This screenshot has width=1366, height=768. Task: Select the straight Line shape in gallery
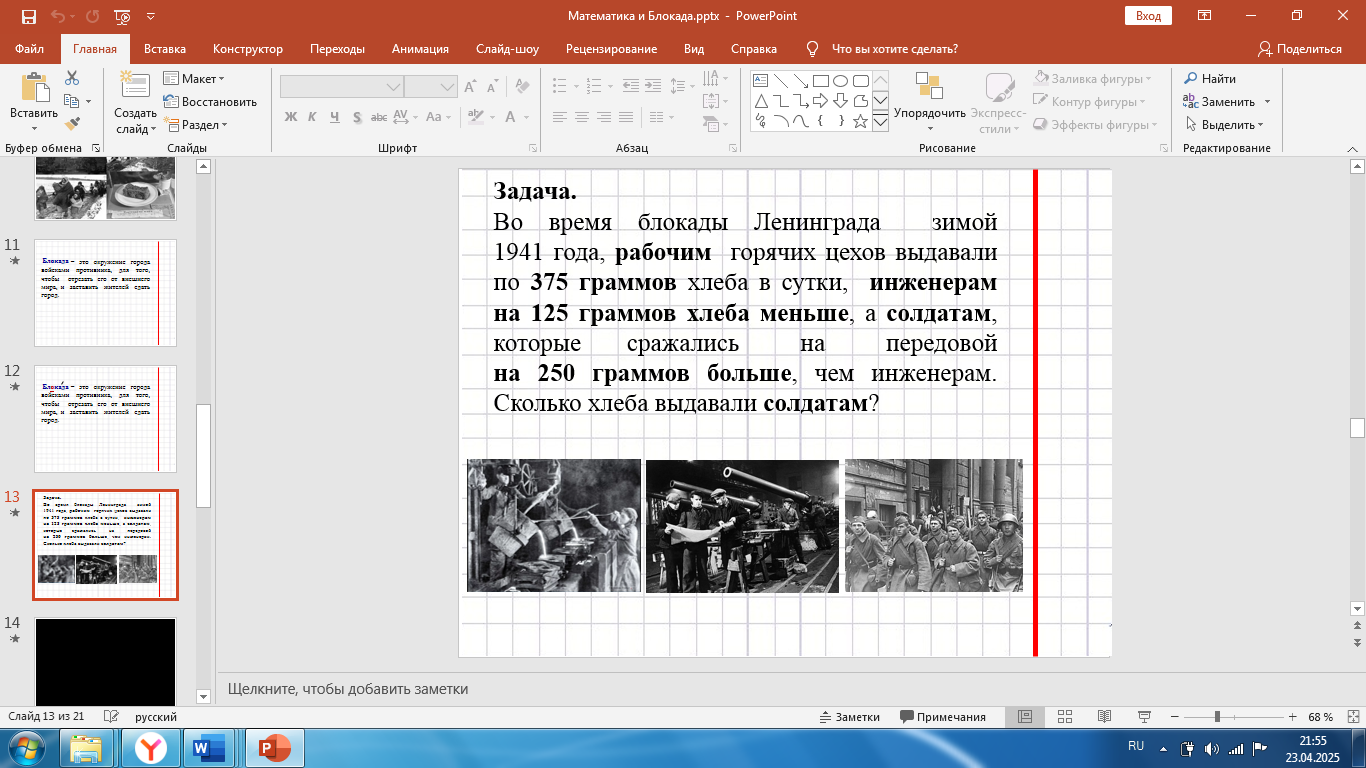point(780,81)
